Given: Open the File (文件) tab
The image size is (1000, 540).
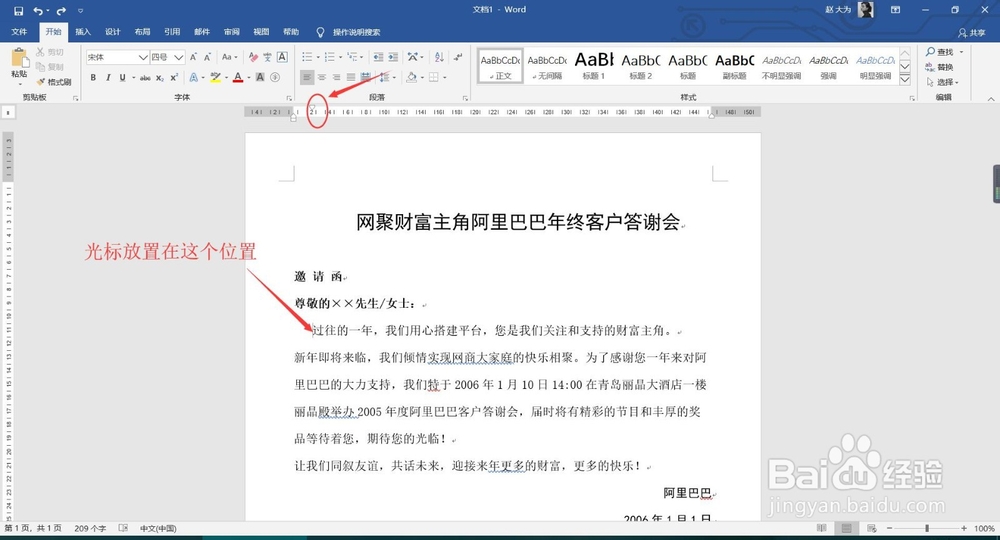Looking at the screenshot, I should [x=19, y=32].
